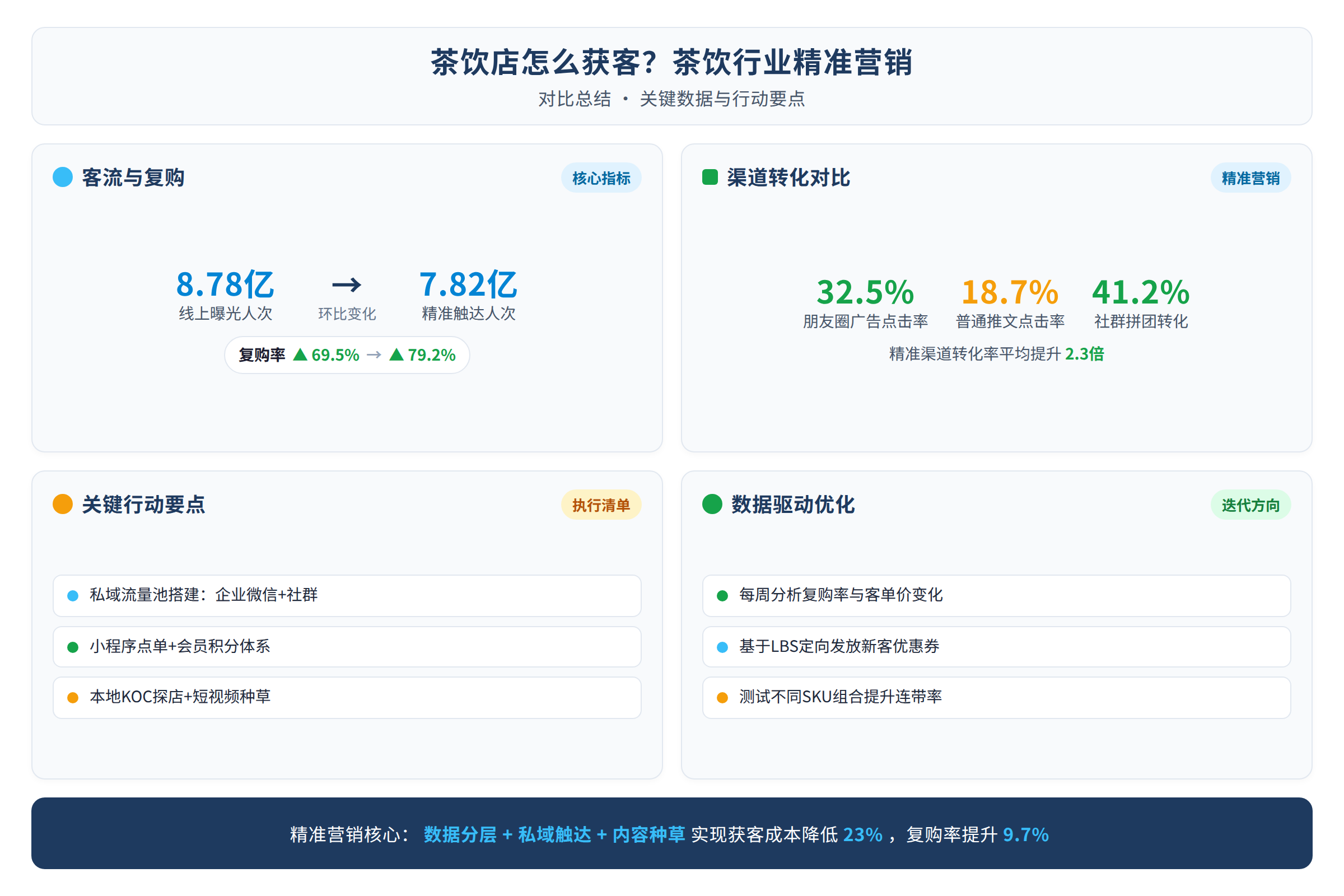The height and width of the screenshot is (896, 1344).
Task: Click the 2.3倍 highlighted text
Action: click(x=1085, y=354)
